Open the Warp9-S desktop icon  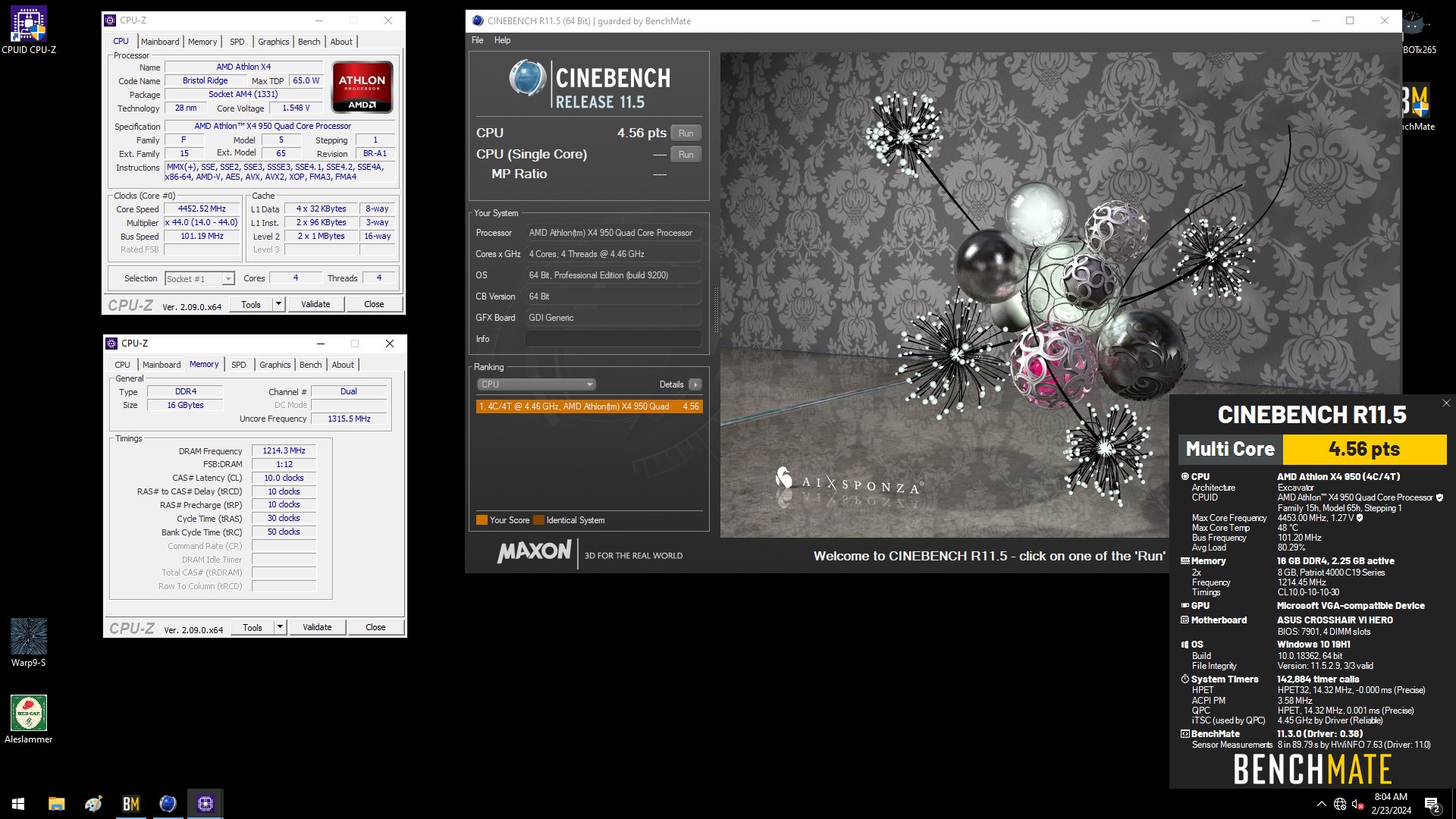pos(29,642)
